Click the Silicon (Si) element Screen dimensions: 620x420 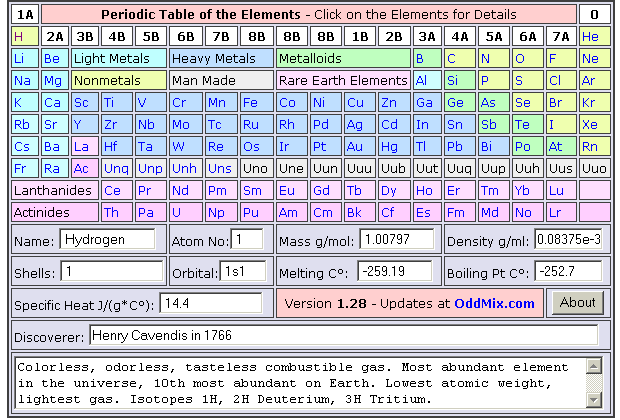pyautogui.click(x=459, y=81)
